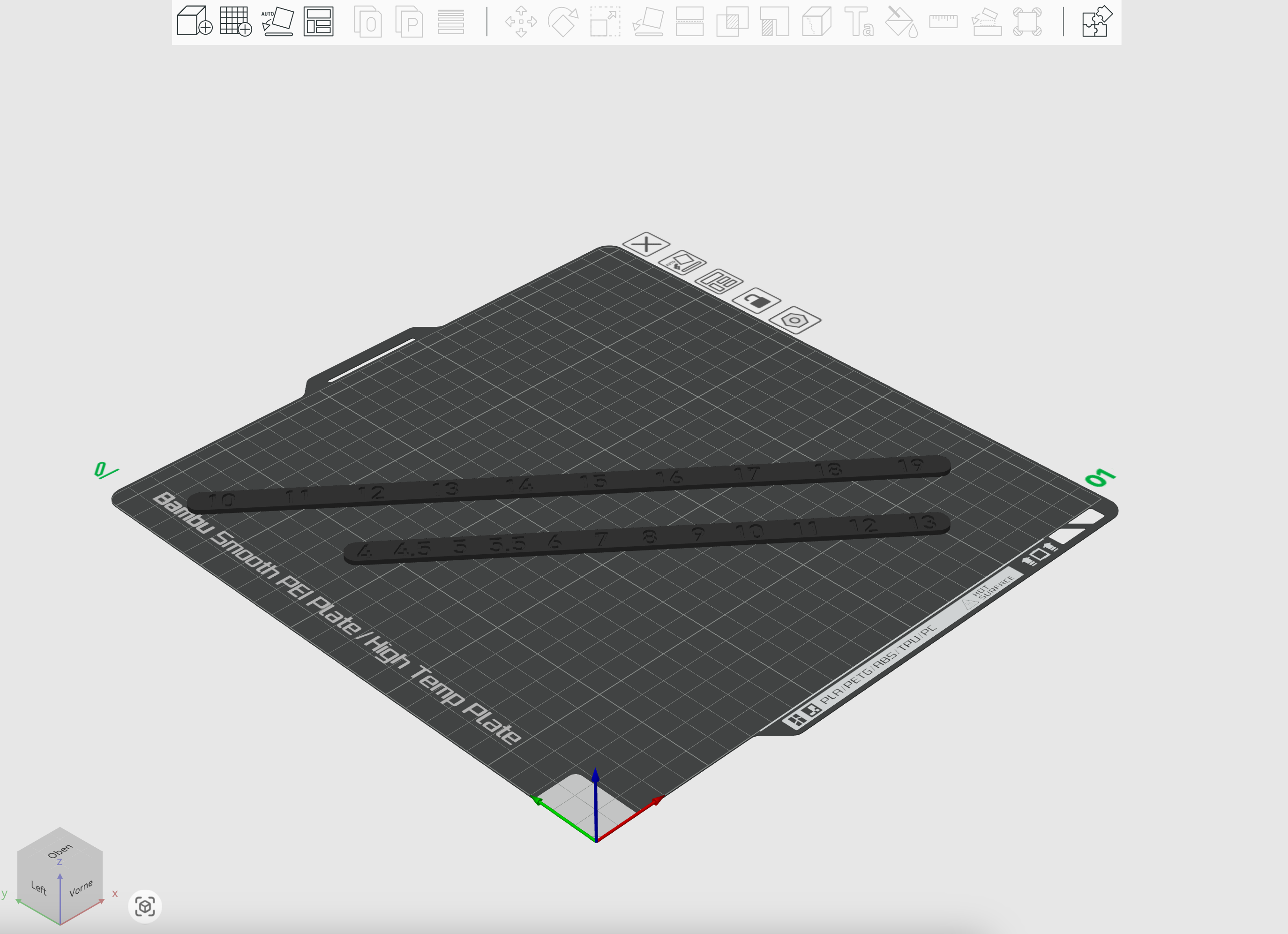The width and height of the screenshot is (1288, 934).
Task: Auto orient objects on this plate
Action: 682,263
